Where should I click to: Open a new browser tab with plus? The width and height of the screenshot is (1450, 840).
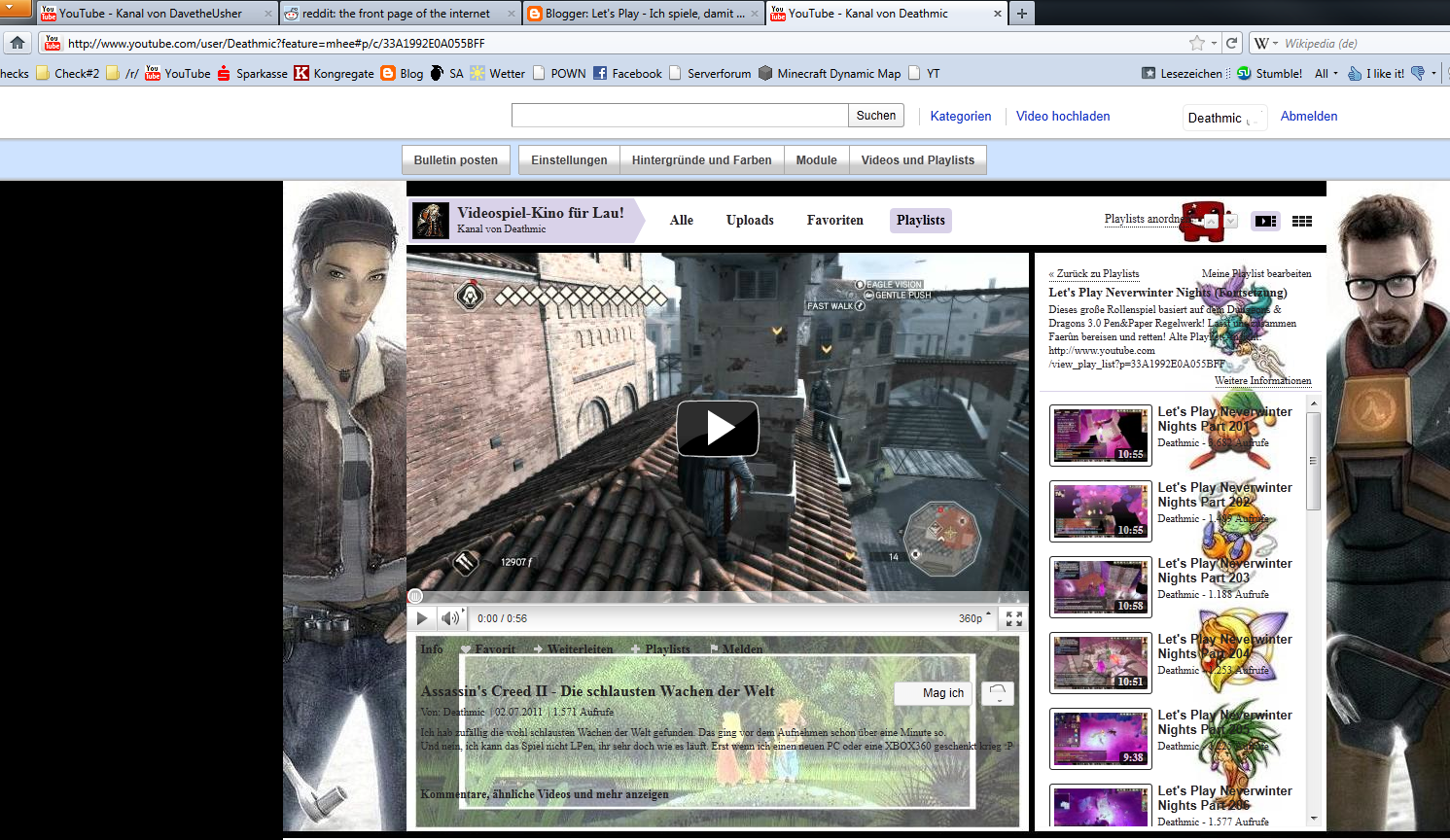click(1021, 14)
